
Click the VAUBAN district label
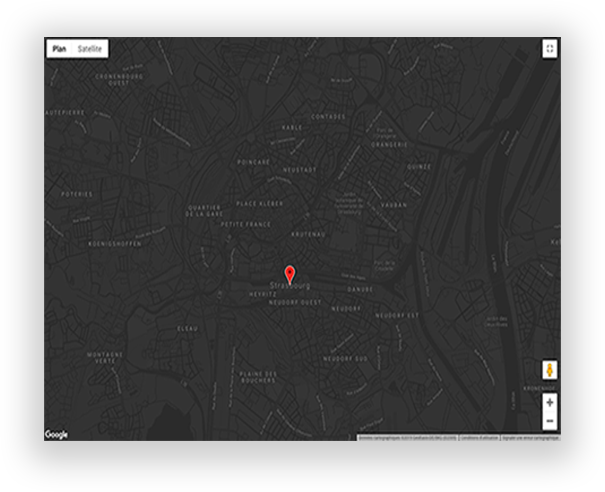pos(394,205)
